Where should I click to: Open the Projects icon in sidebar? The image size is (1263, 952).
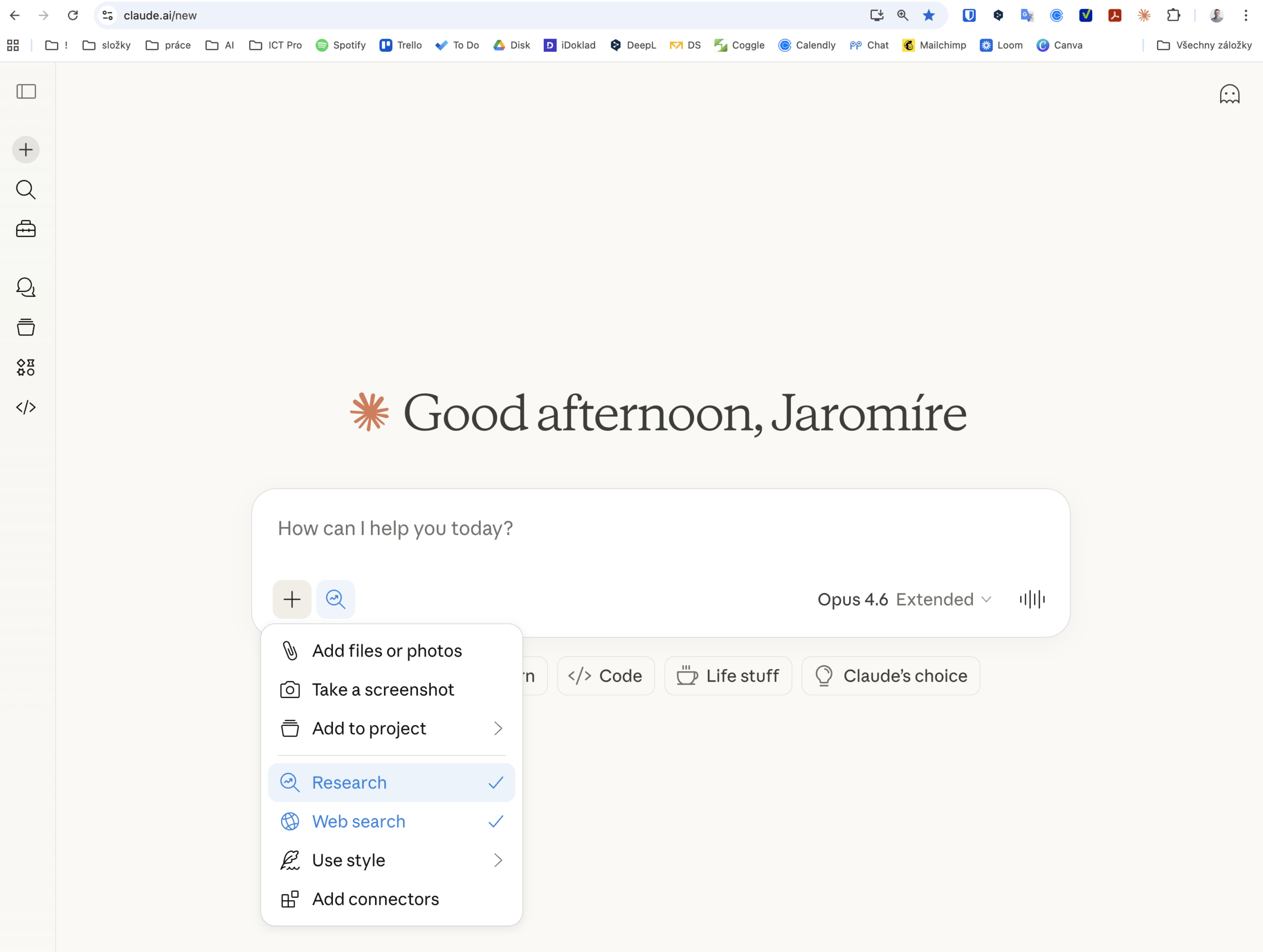click(26, 328)
